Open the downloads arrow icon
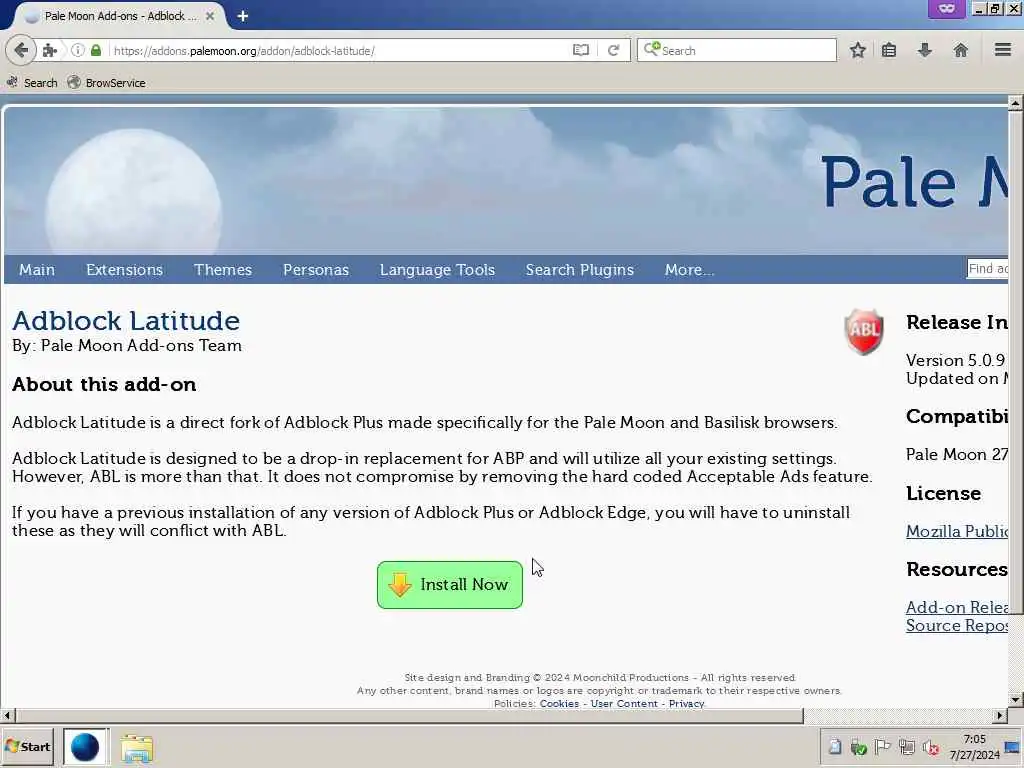The image size is (1024, 768). 925,50
